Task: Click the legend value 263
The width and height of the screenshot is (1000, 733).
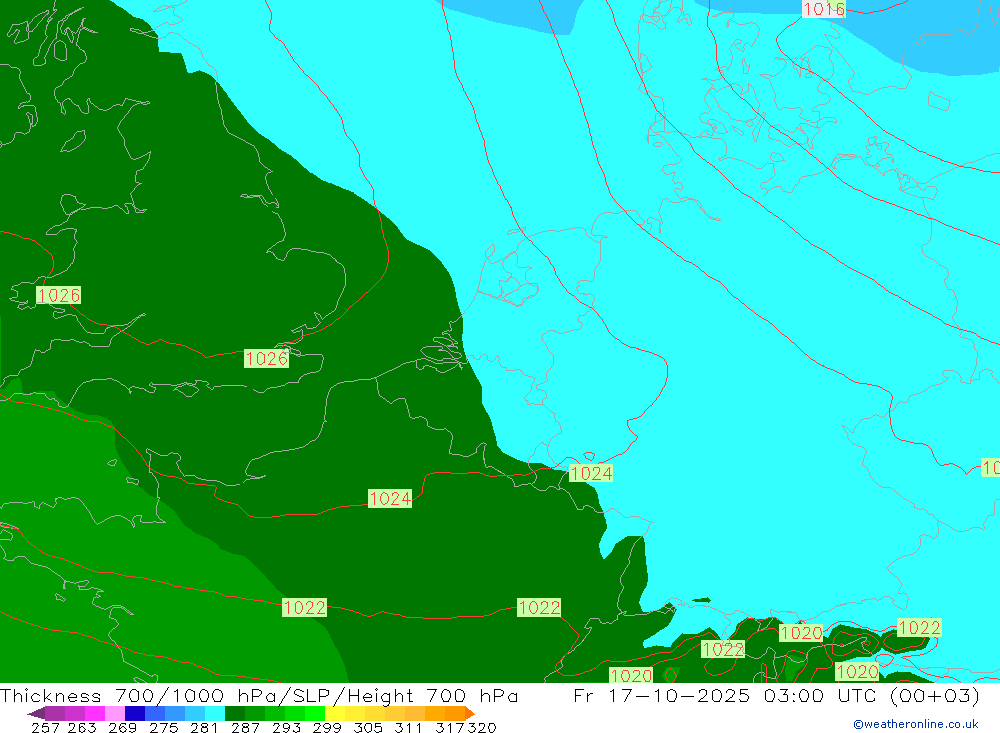Action: coord(82,727)
